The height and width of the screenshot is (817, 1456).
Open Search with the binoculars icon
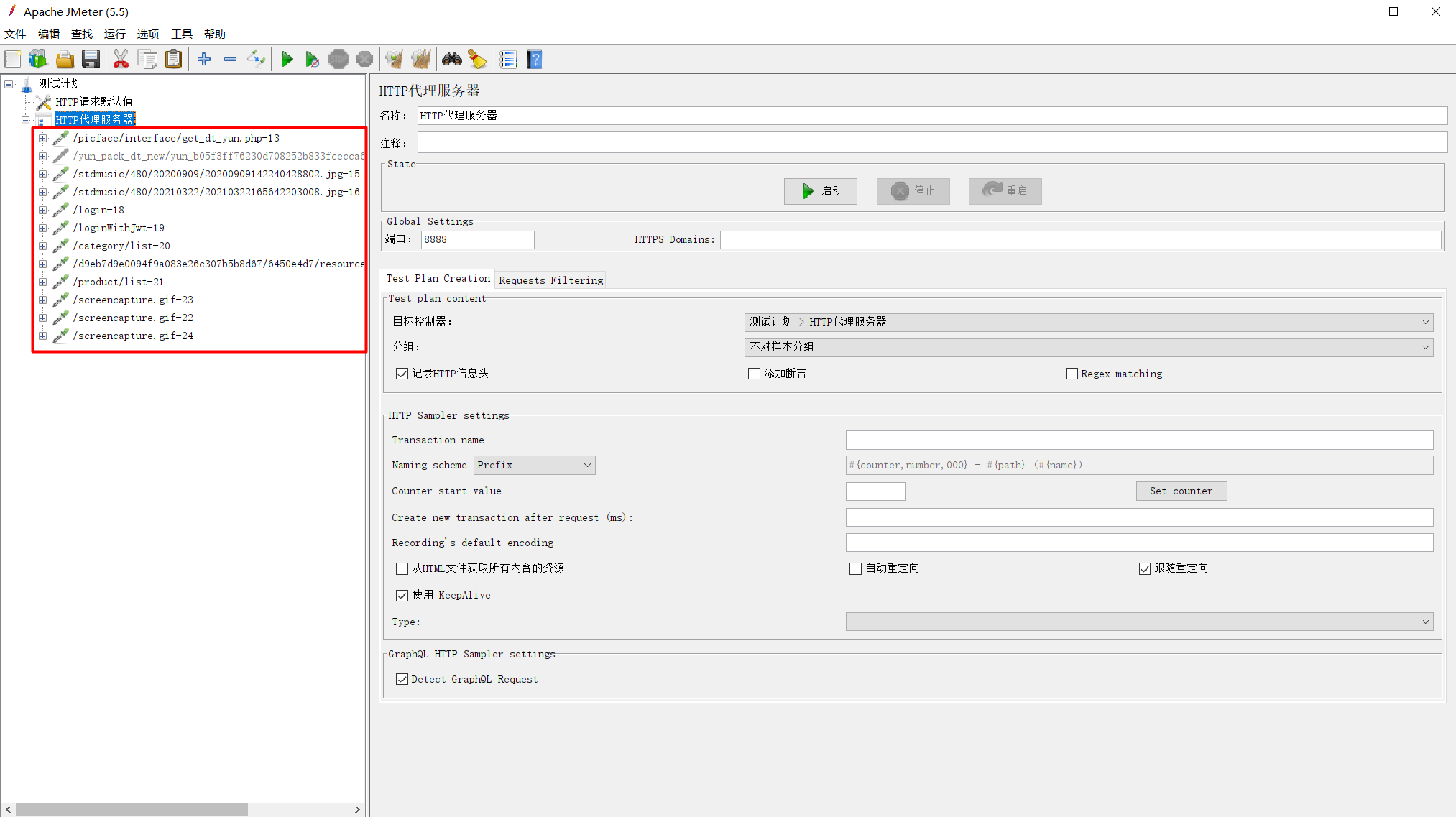(x=452, y=60)
